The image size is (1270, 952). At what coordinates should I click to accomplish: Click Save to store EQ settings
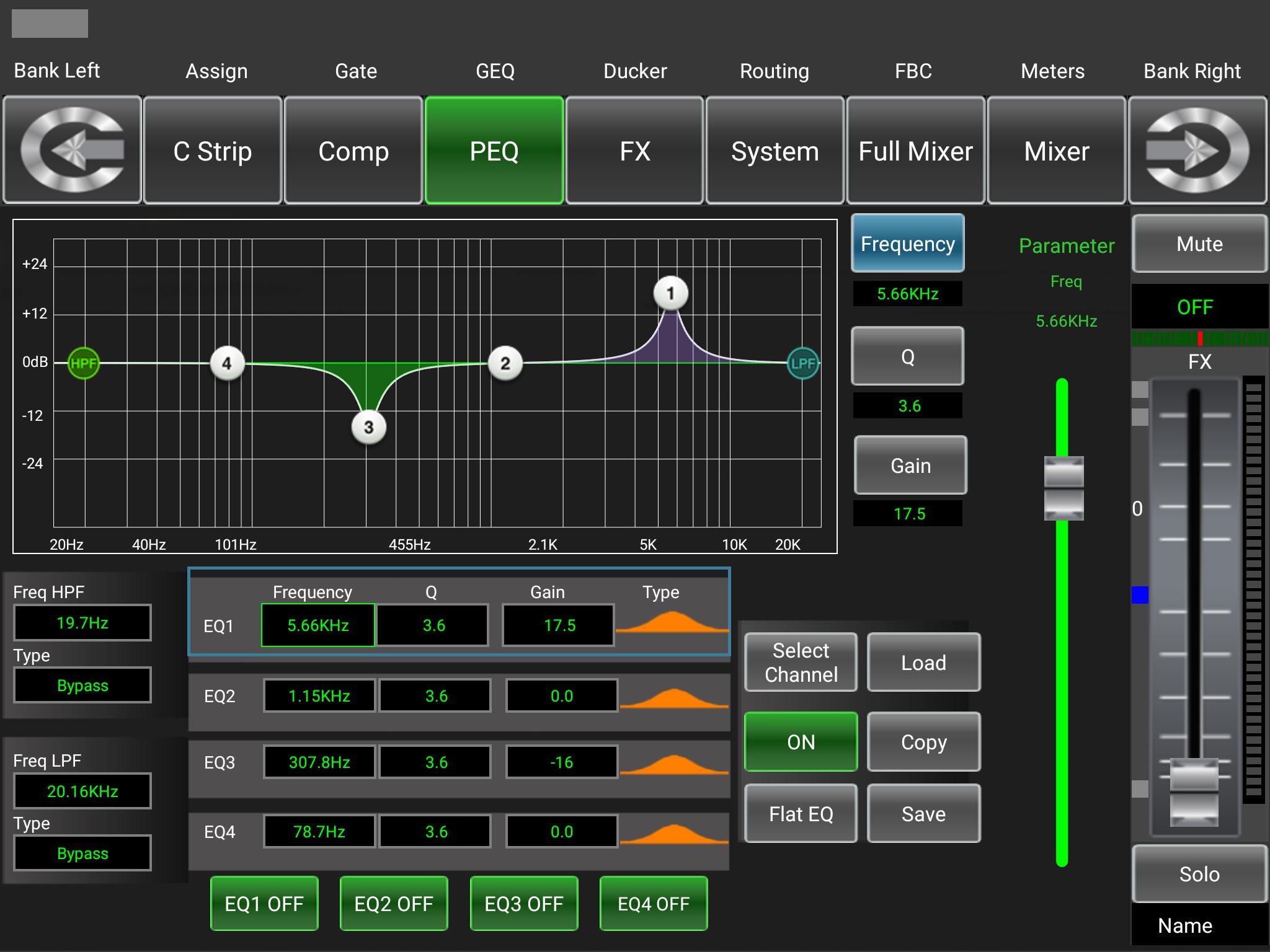pos(923,812)
